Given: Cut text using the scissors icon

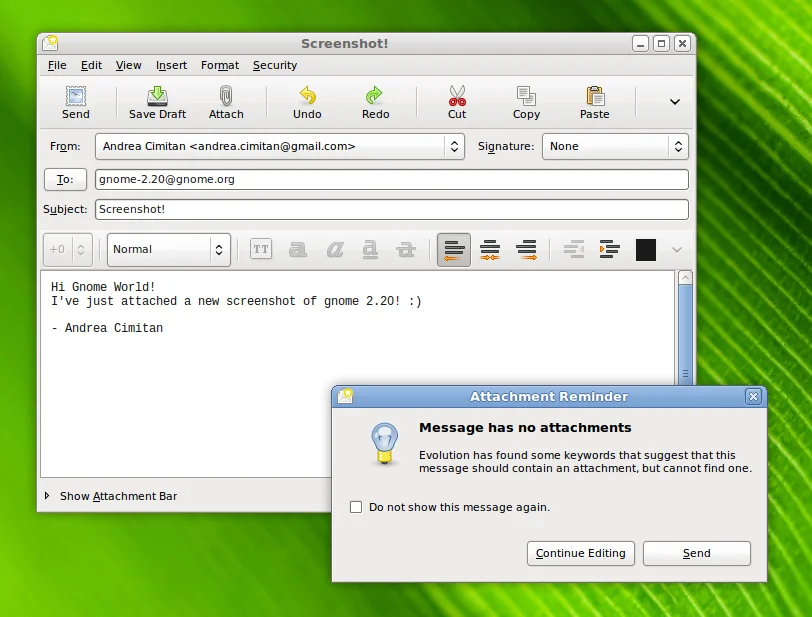Looking at the screenshot, I should click(456, 100).
